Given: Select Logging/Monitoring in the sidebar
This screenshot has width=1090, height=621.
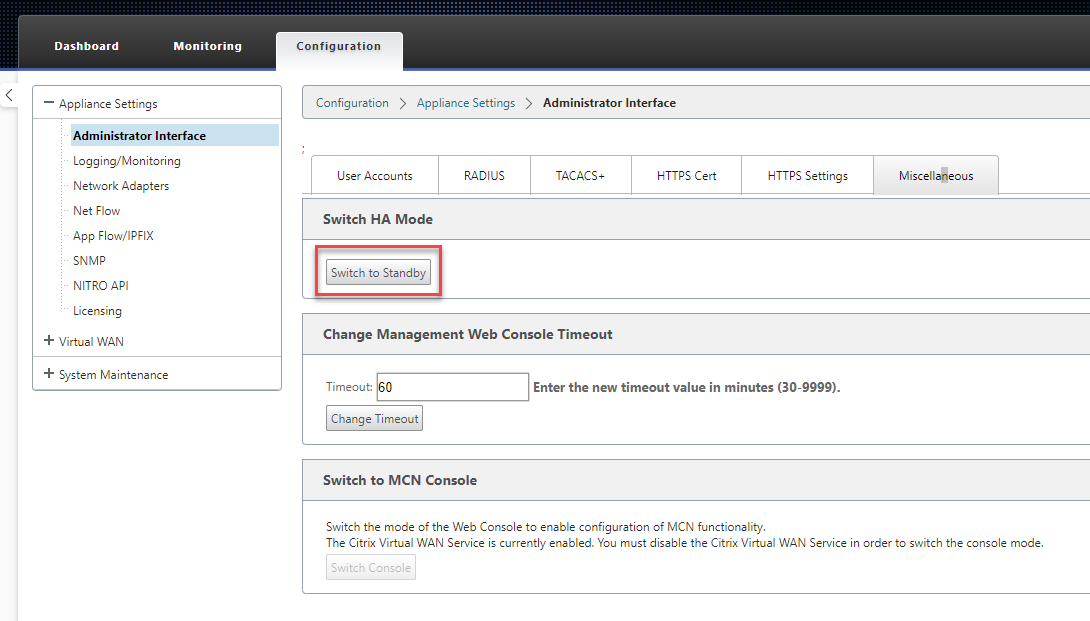Looking at the screenshot, I should [x=127, y=161].
